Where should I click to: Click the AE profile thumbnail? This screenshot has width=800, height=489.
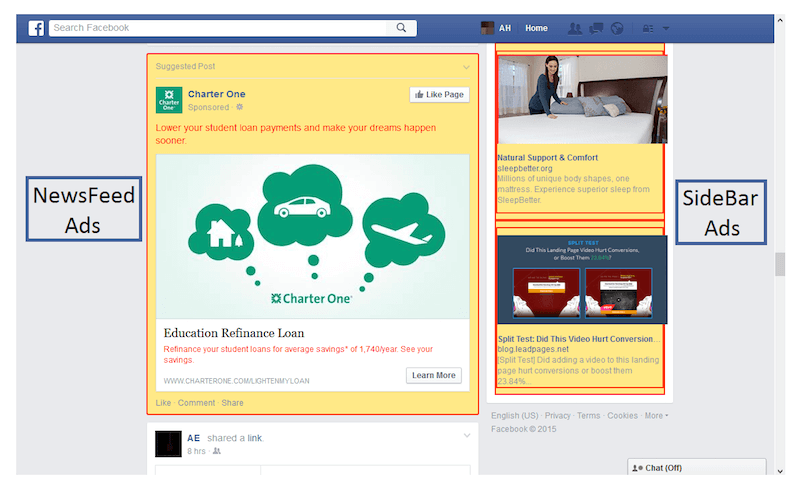[168, 444]
